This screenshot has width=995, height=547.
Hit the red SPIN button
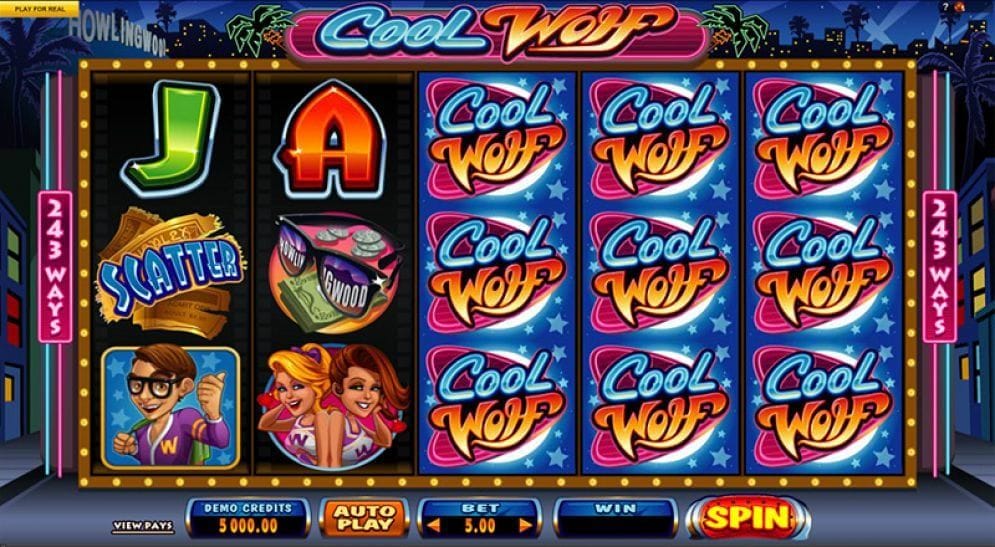point(748,517)
